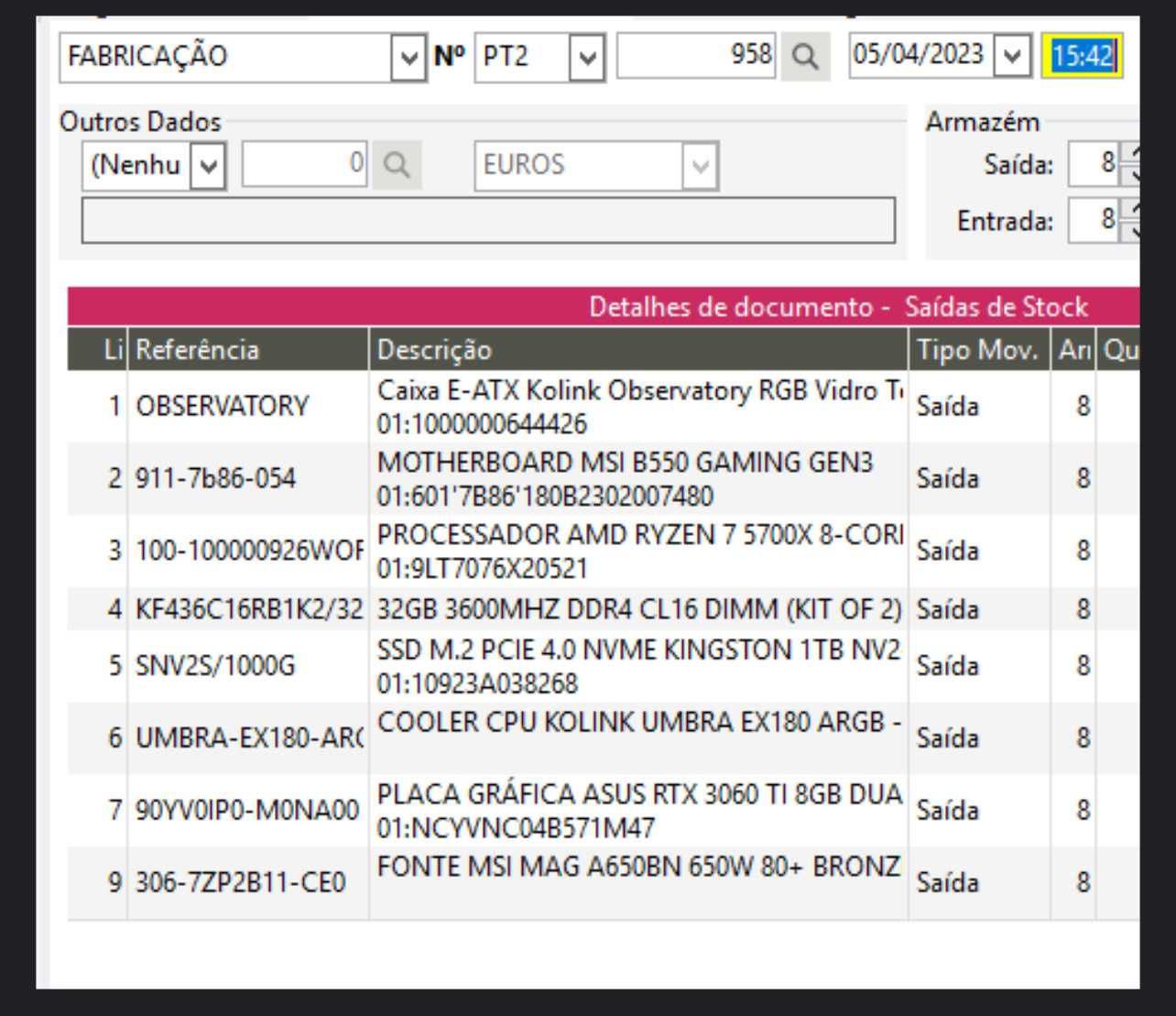The height and width of the screenshot is (1016, 1176).
Task: Select the highlighted 15:42 time field
Action: coord(1082,56)
